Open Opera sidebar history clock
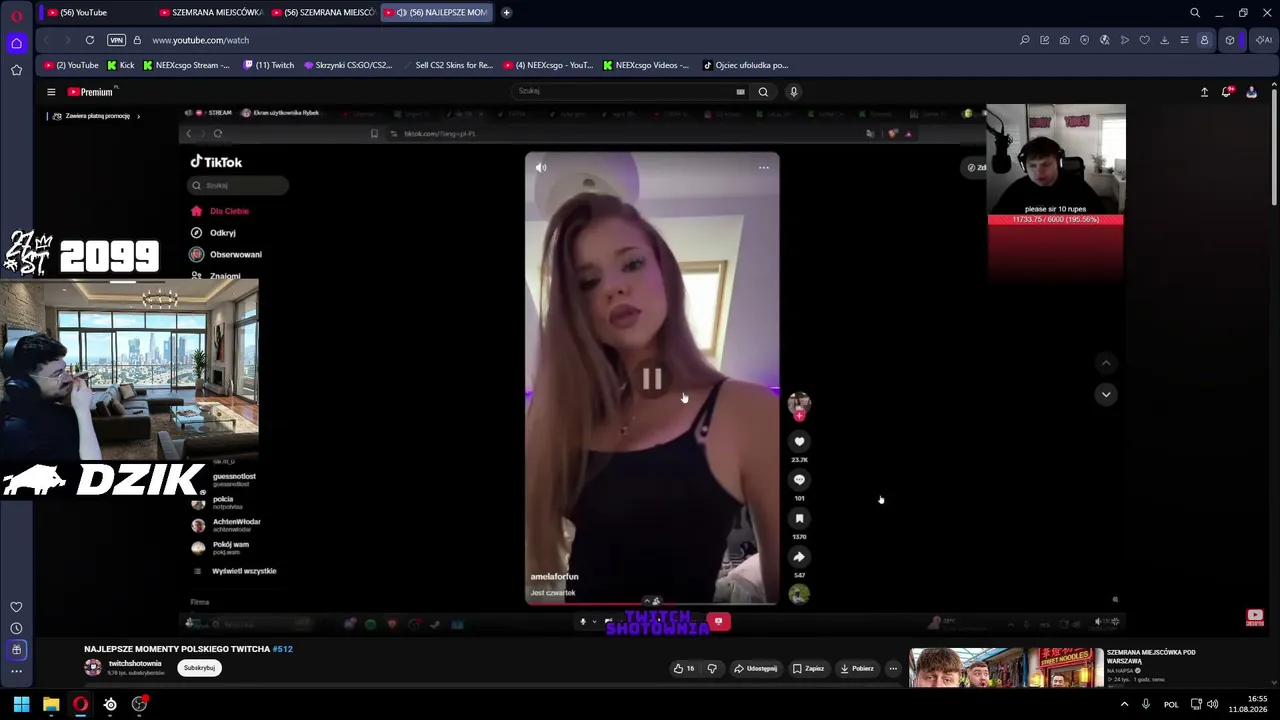The image size is (1280, 720). 16,628
